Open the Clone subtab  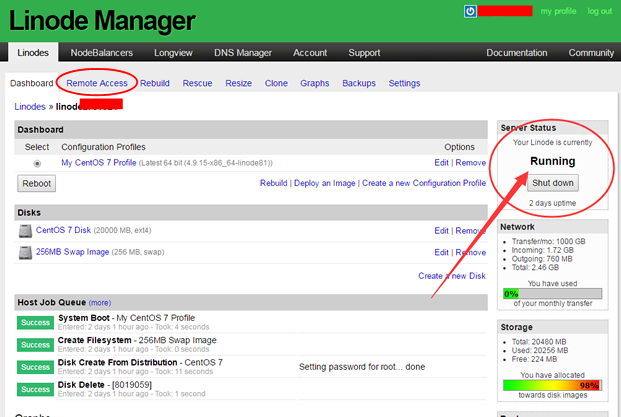tap(276, 83)
